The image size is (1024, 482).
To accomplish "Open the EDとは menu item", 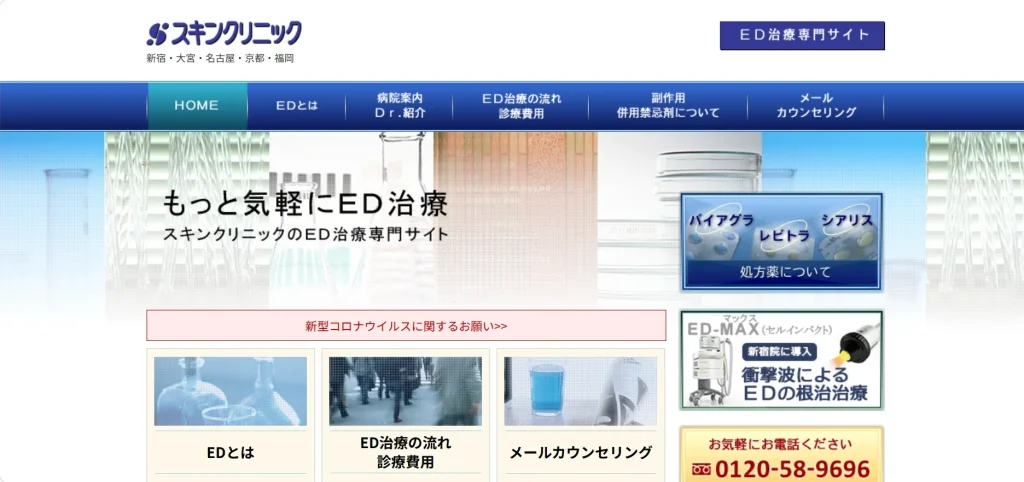I will pos(296,106).
